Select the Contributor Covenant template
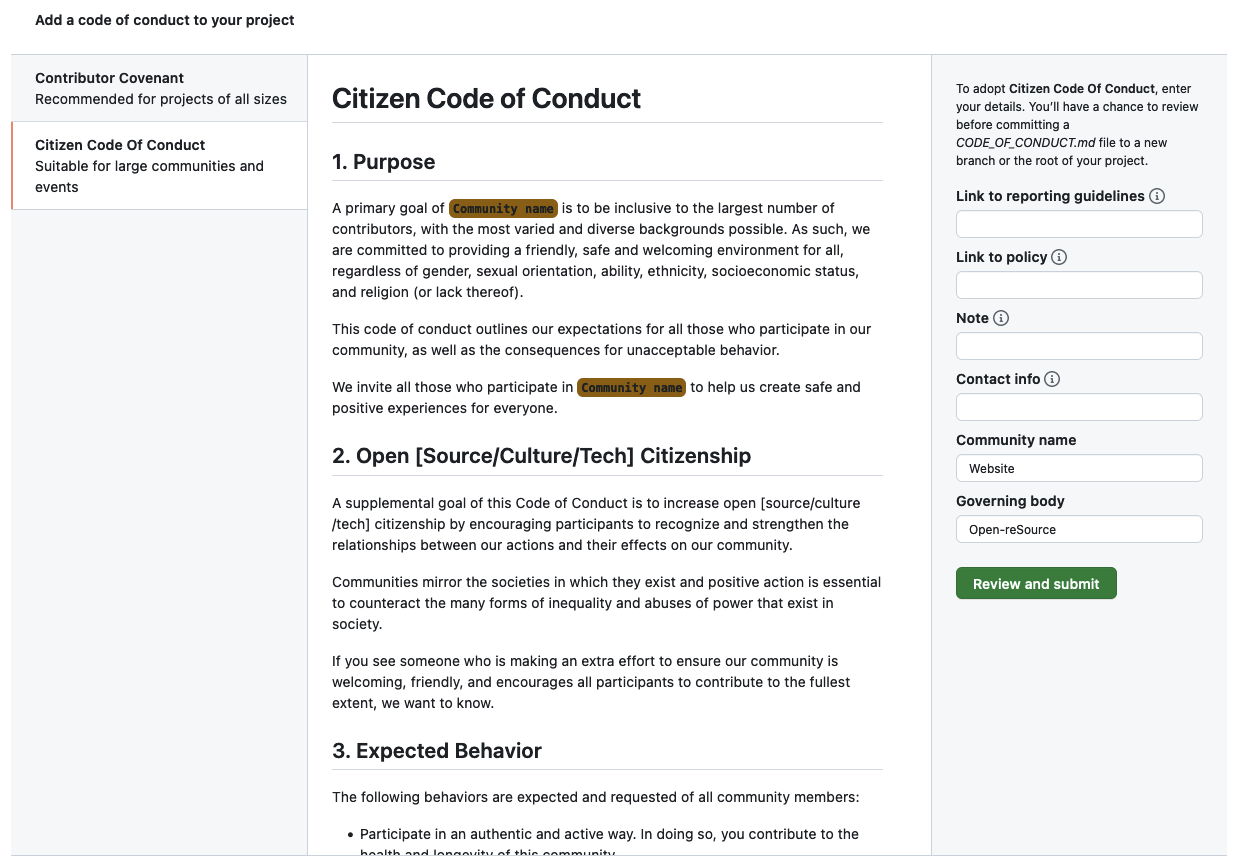Screen dimensions: 1236x863 (x=159, y=88)
